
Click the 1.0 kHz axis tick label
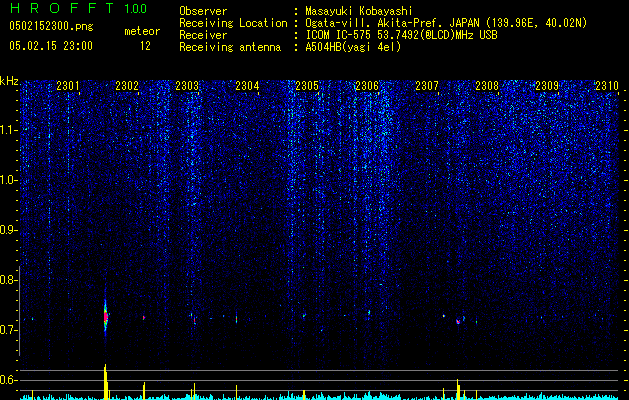tap(8, 180)
